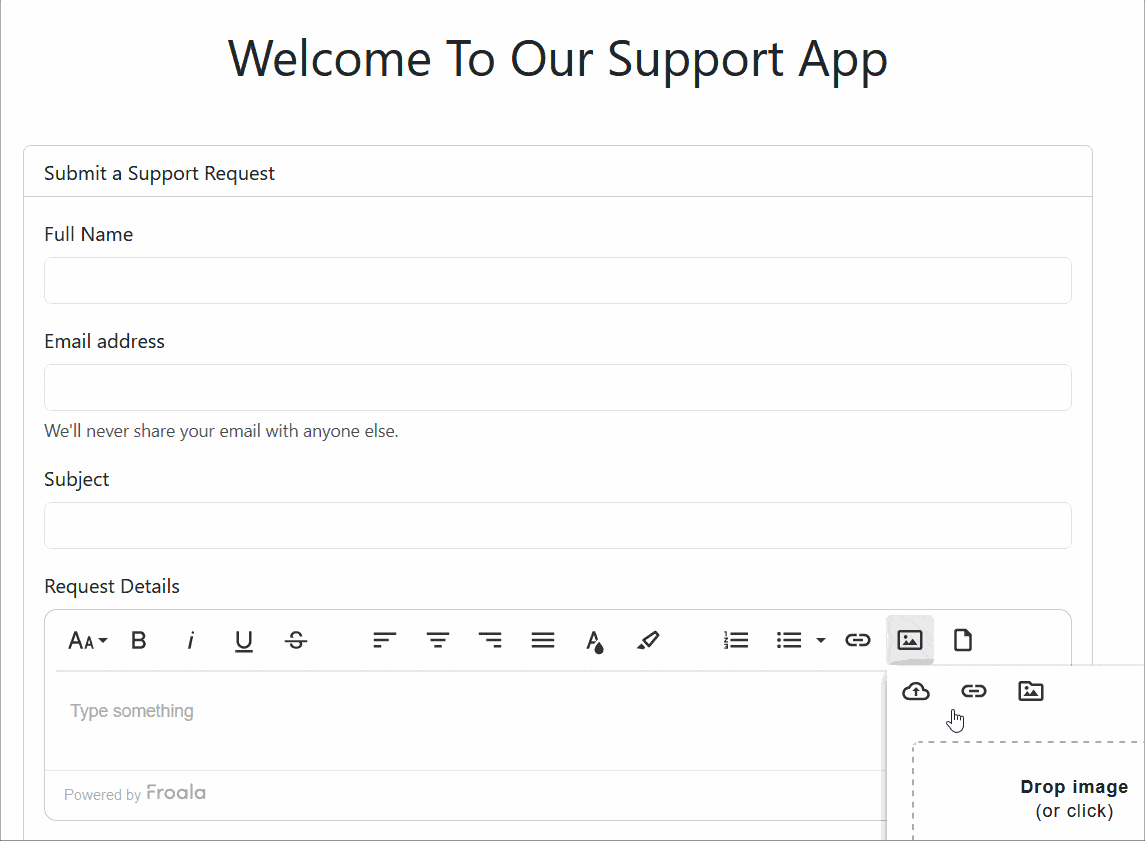Select the image by URL option

973,690
